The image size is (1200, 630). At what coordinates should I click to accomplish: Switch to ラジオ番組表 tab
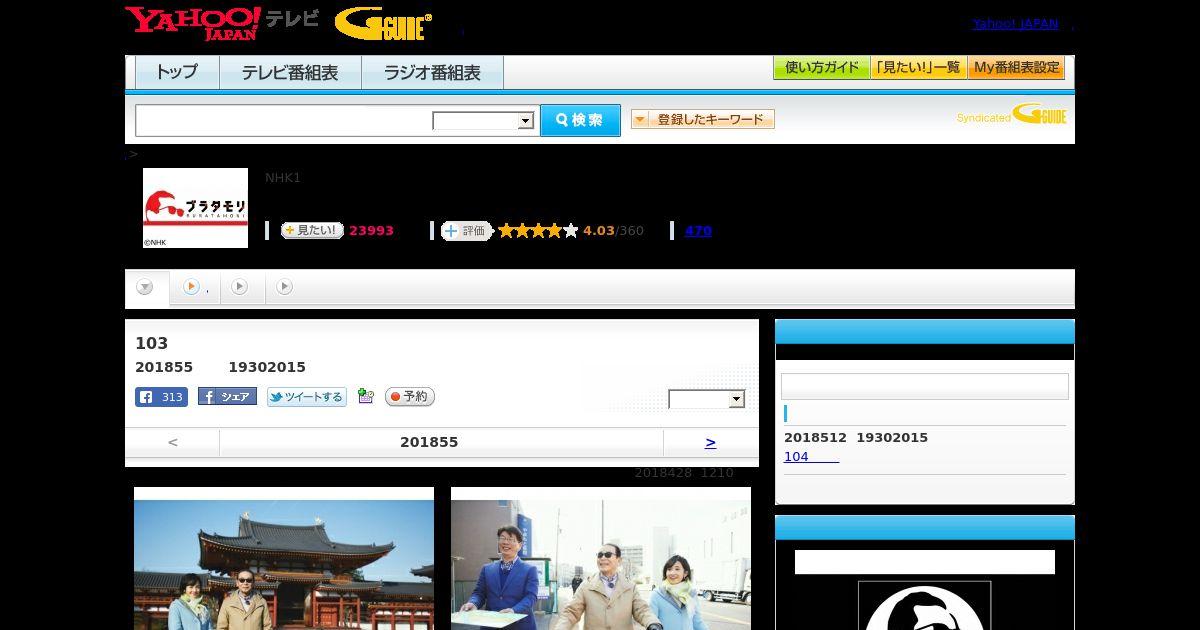point(432,73)
